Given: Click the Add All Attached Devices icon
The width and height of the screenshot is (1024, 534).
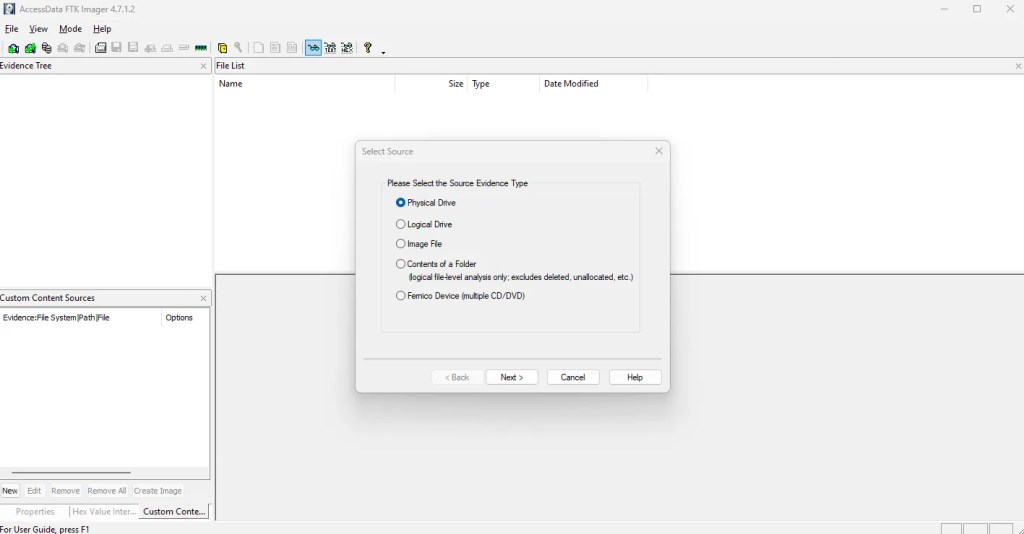Looking at the screenshot, I should [30, 48].
